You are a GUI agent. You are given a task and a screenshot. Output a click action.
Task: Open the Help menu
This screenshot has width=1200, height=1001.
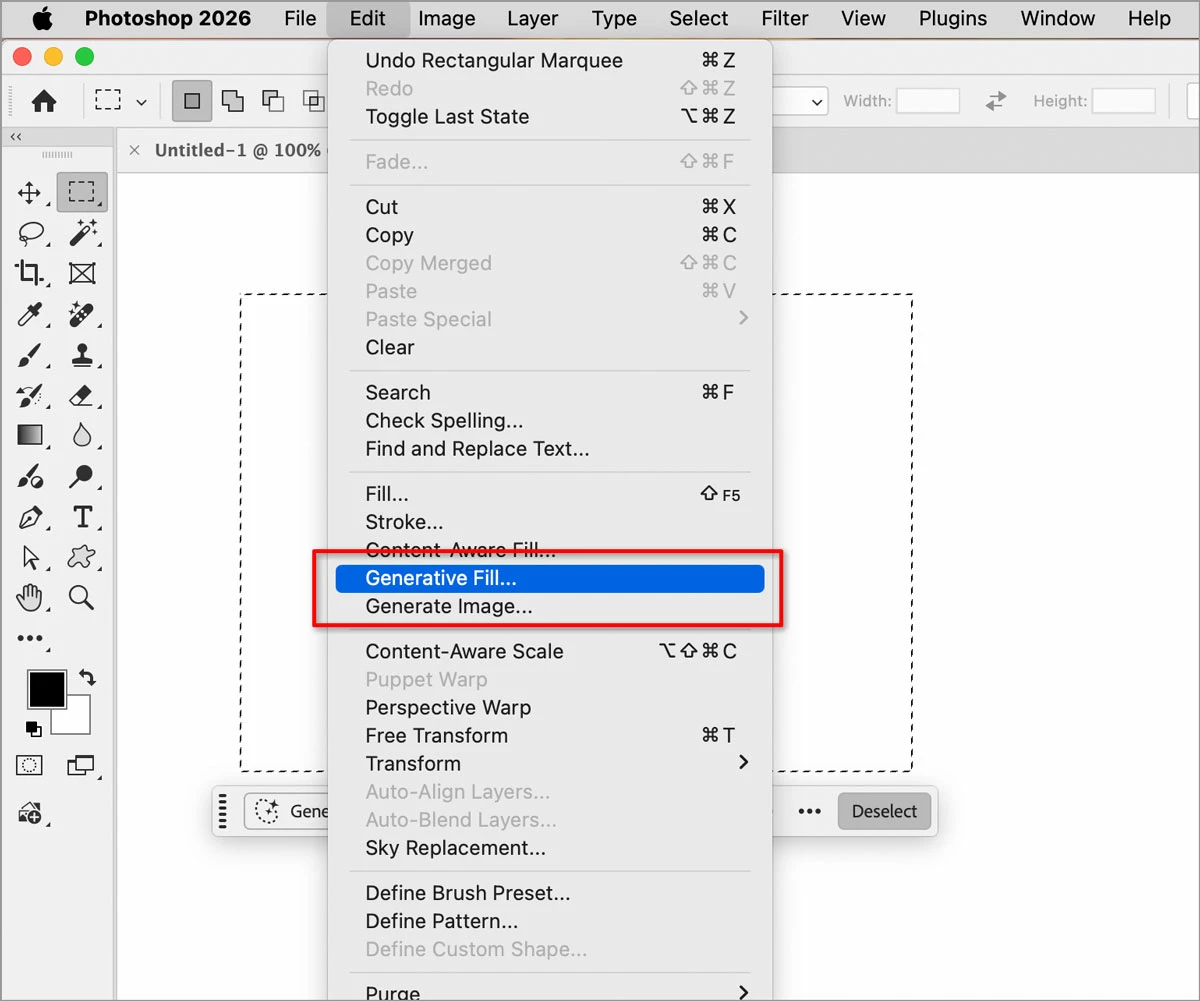point(1149,18)
